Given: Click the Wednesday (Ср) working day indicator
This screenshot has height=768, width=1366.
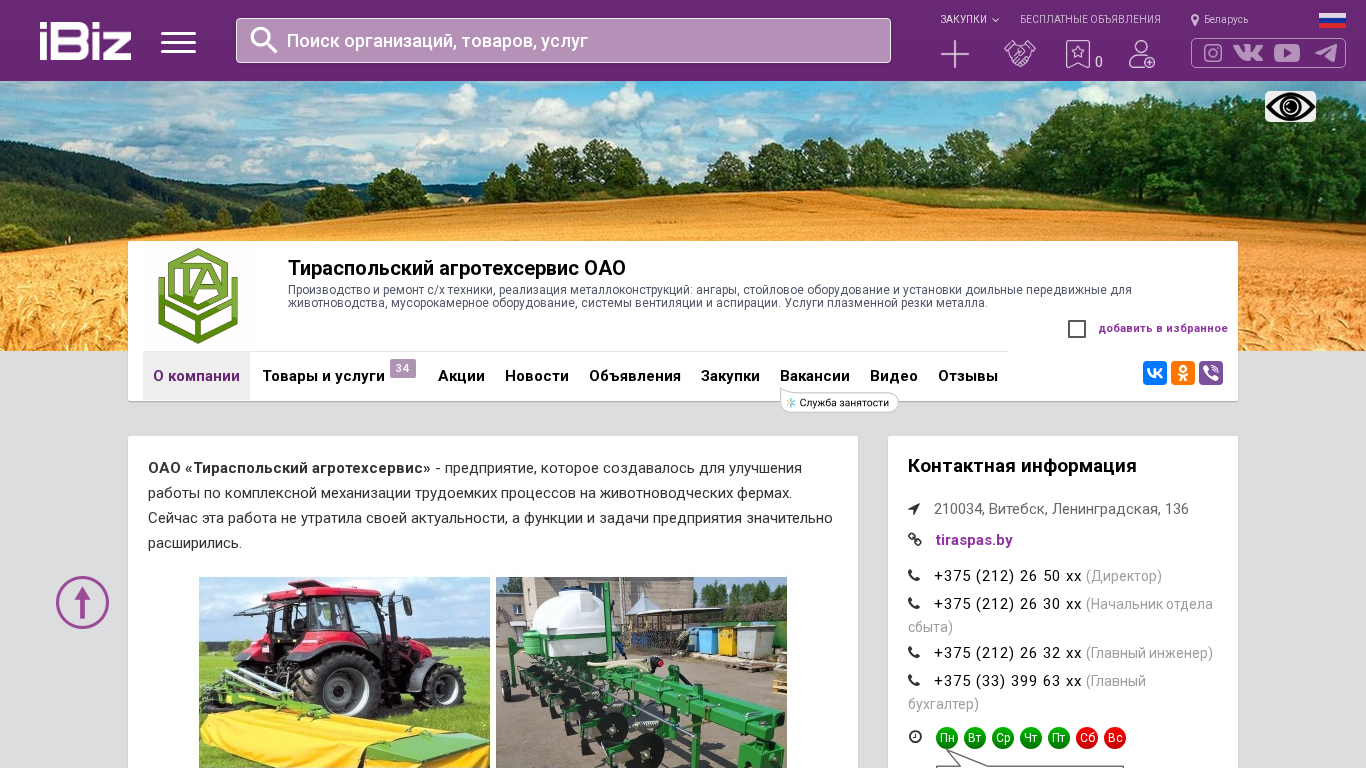Looking at the screenshot, I should (x=1003, y=738).
